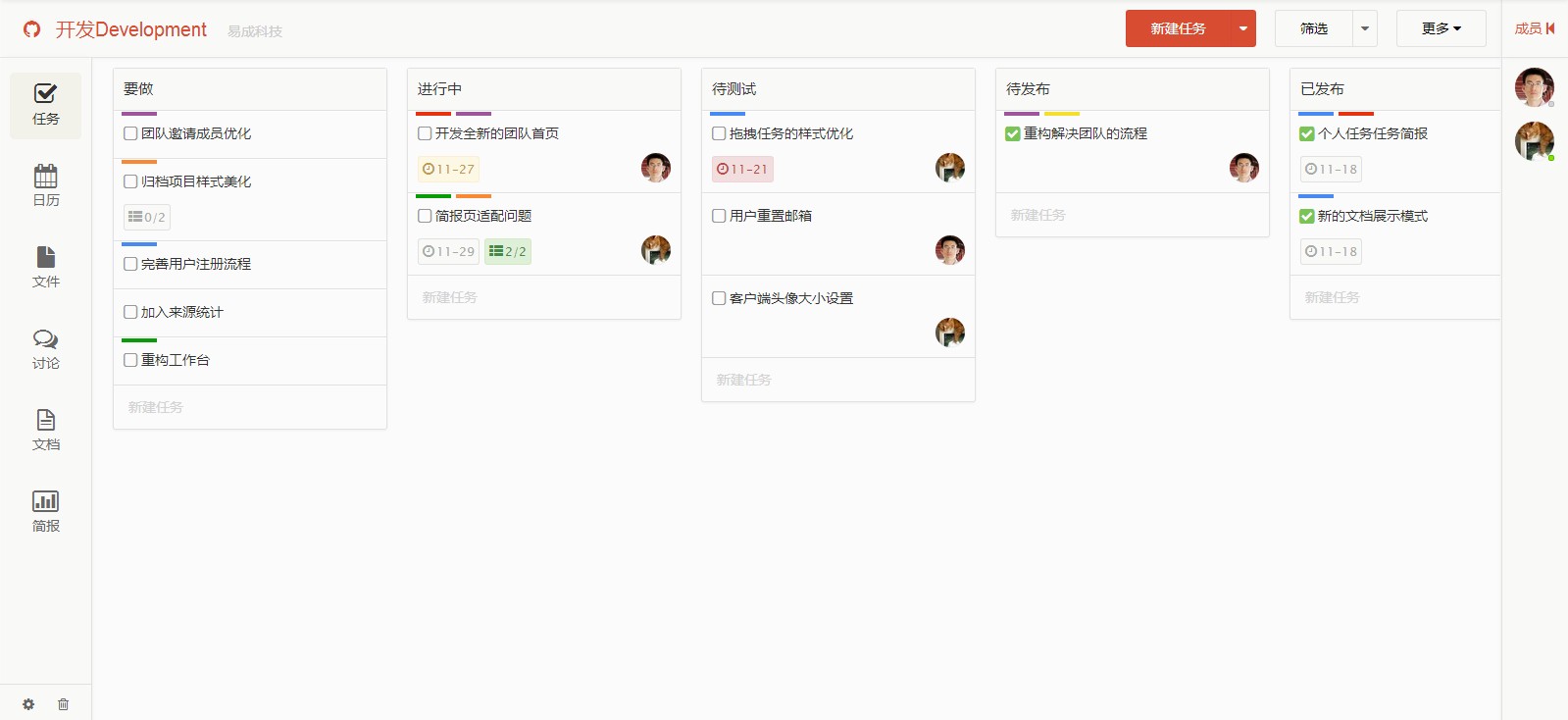Click orange label on 归档项目样式美化

(139, 162)
